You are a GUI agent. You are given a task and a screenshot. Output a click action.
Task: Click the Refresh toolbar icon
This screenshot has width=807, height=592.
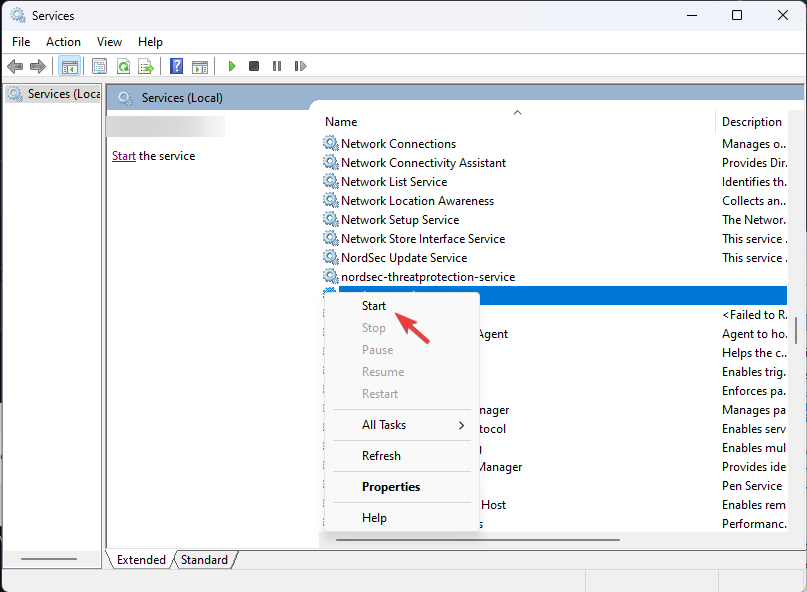pos(124,66)
